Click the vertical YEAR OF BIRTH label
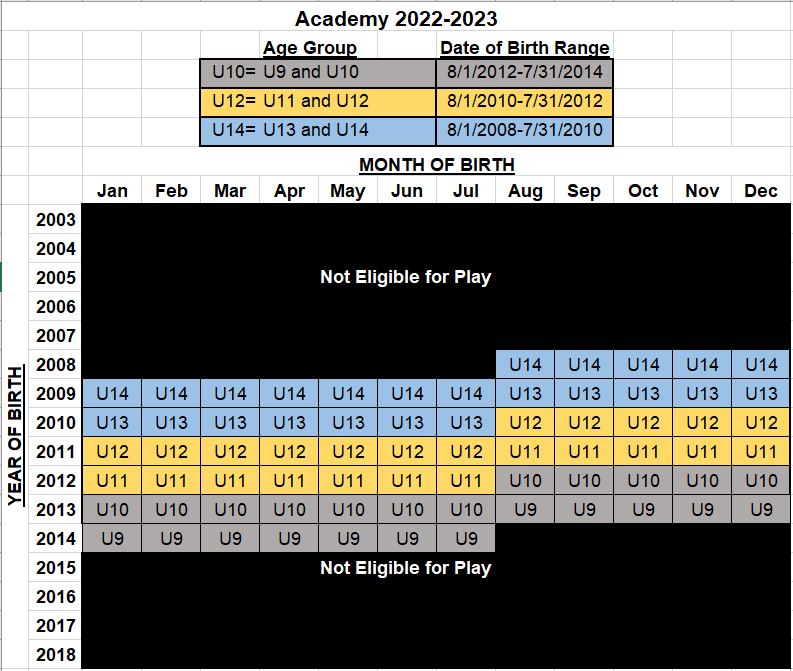The width and height of the screenshot is (793, 671). click(15, 435)
